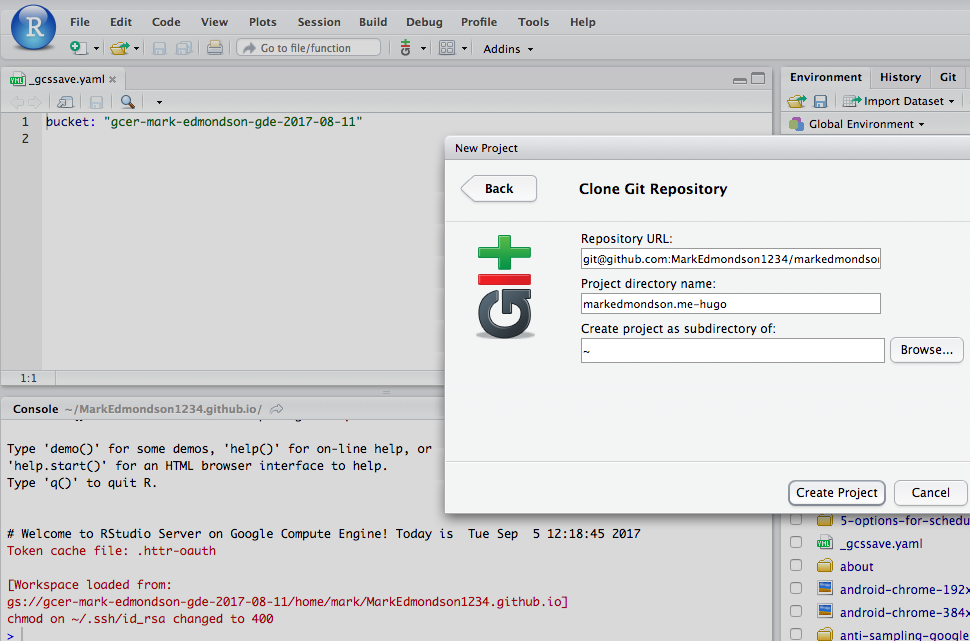
Task: Expand the panes layout dropdown arrow
Action: 465,49
